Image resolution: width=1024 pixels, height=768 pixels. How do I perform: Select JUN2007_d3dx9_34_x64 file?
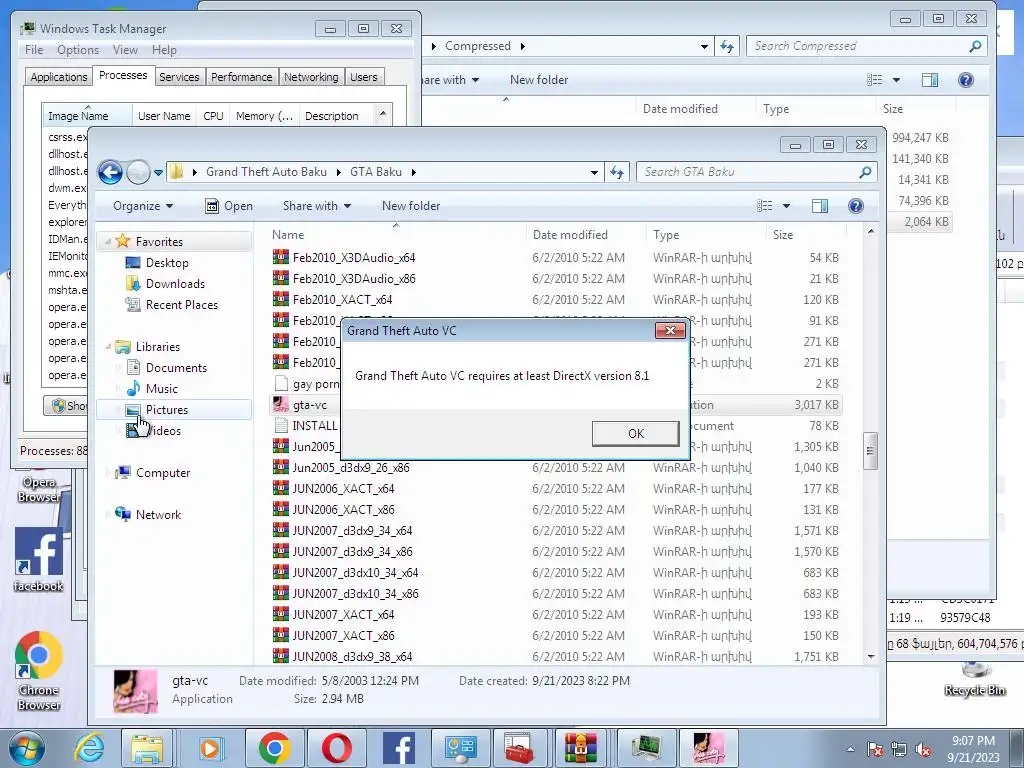point(352,530)
